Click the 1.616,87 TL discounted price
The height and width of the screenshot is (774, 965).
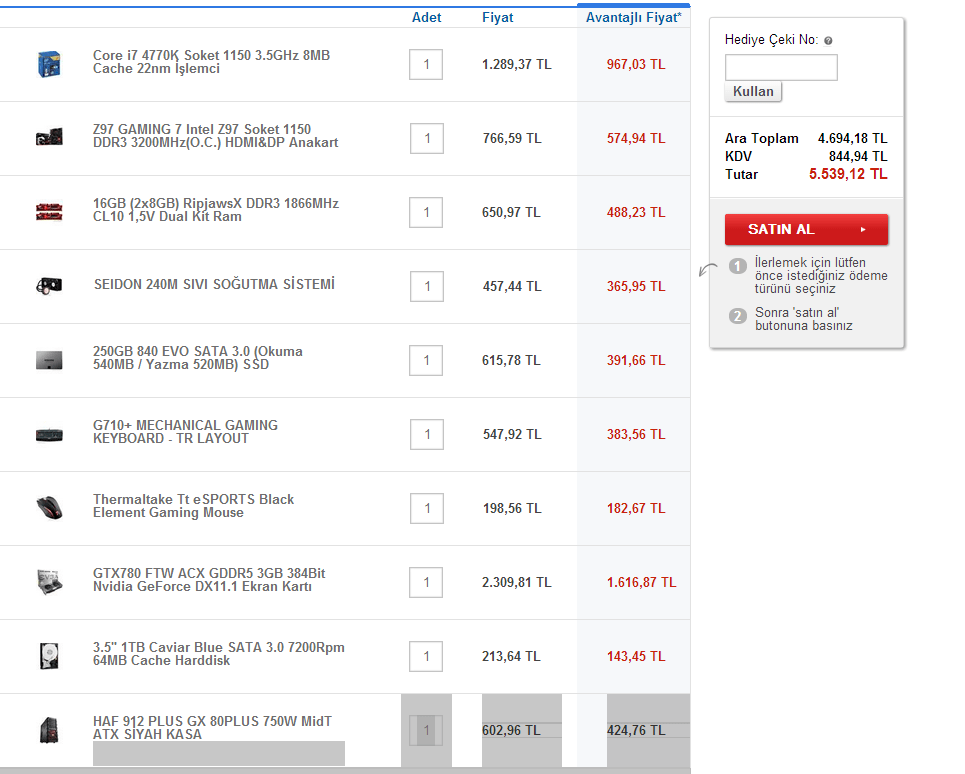point(641,582)
